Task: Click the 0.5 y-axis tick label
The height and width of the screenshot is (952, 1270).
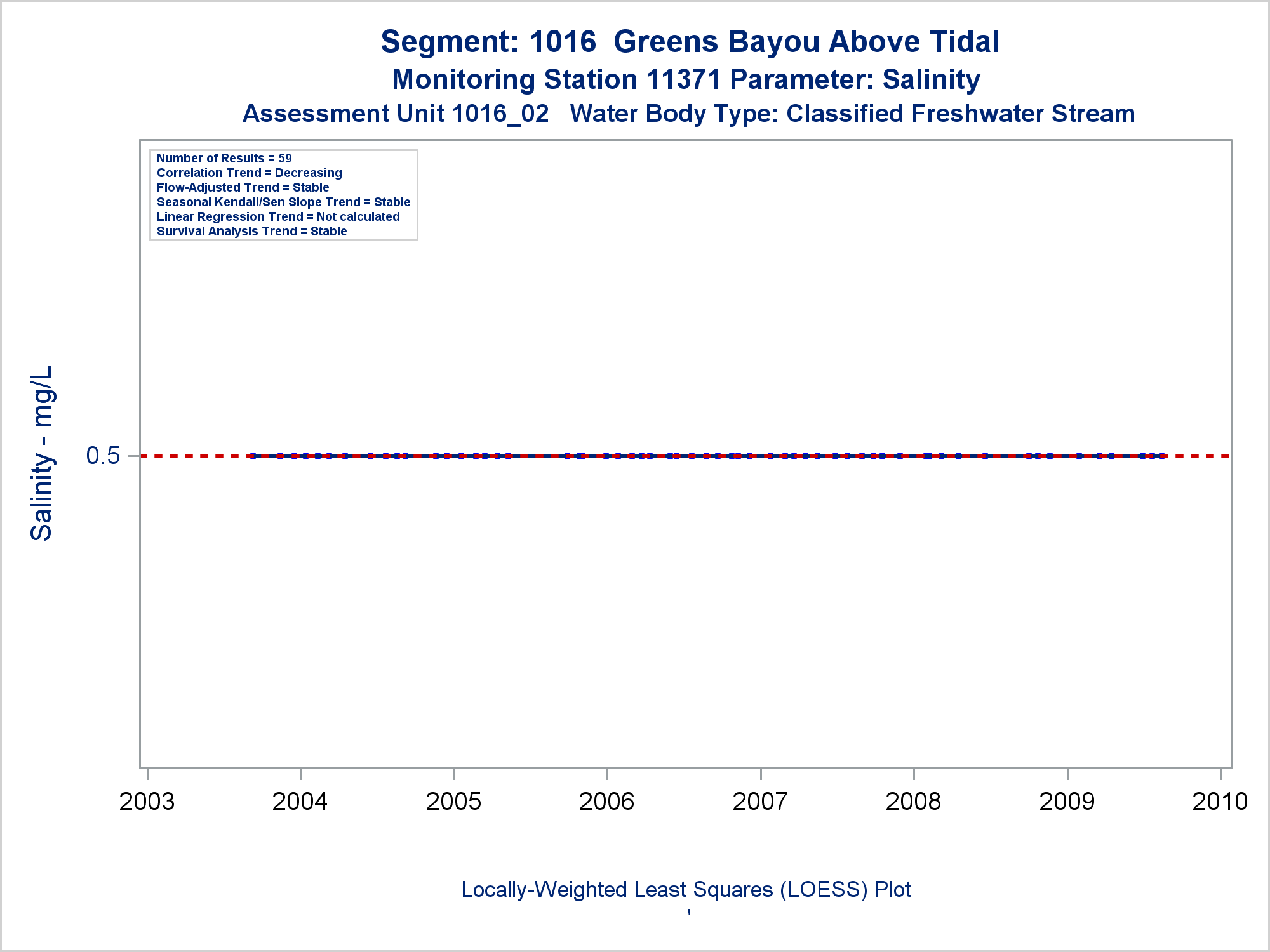Action: point(103,456)
